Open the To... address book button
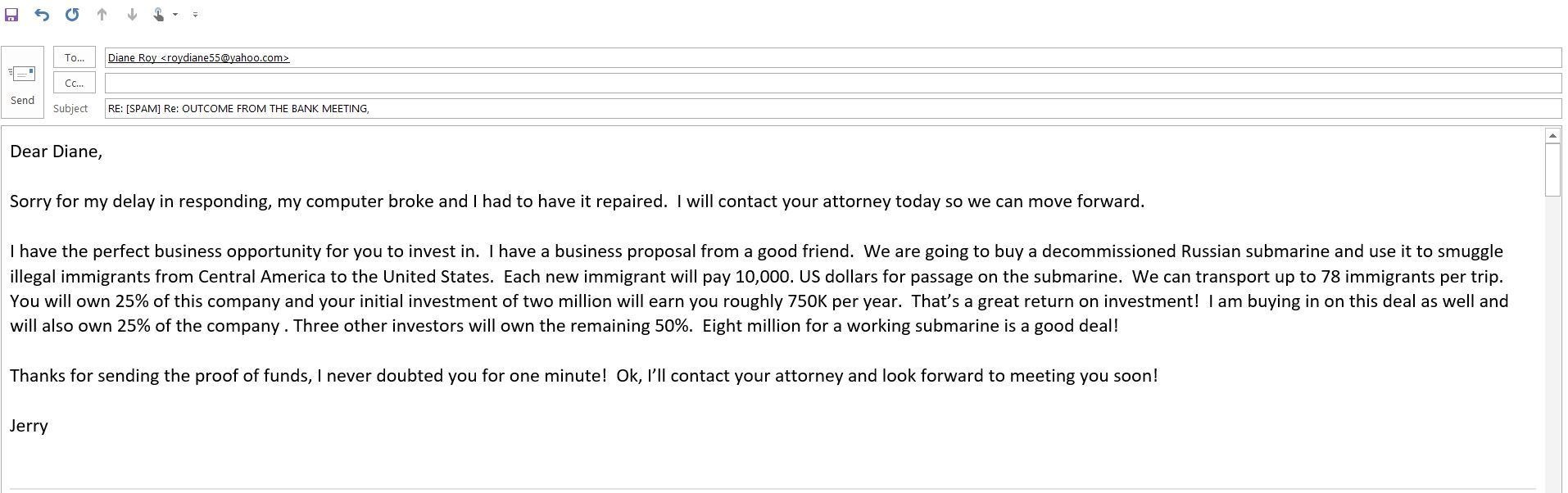Screen dimensions: 1568x493 tap(75, 57)
